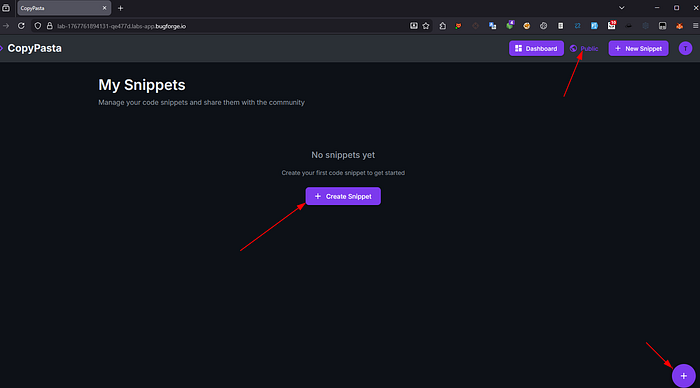Reload the page with the refresh icon
This screenshot has height=388, width=700.
21,26
